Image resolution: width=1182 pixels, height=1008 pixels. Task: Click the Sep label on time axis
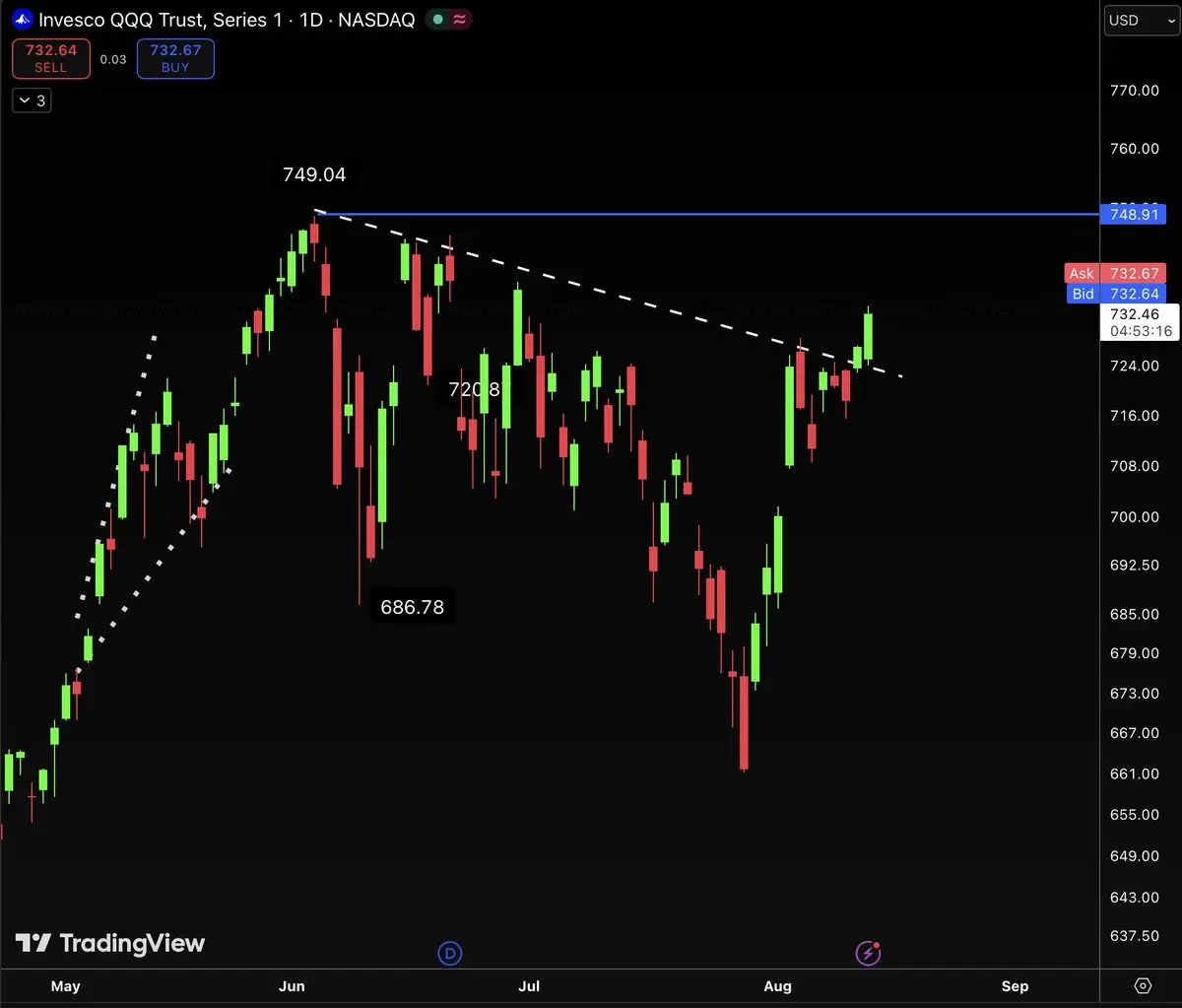pyautogui.click(x=1015, y=986)
